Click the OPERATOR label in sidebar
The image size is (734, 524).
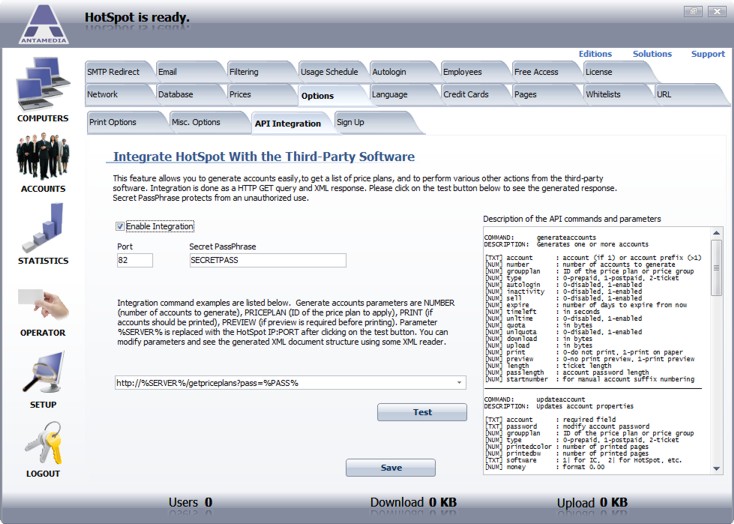[43, 333]
